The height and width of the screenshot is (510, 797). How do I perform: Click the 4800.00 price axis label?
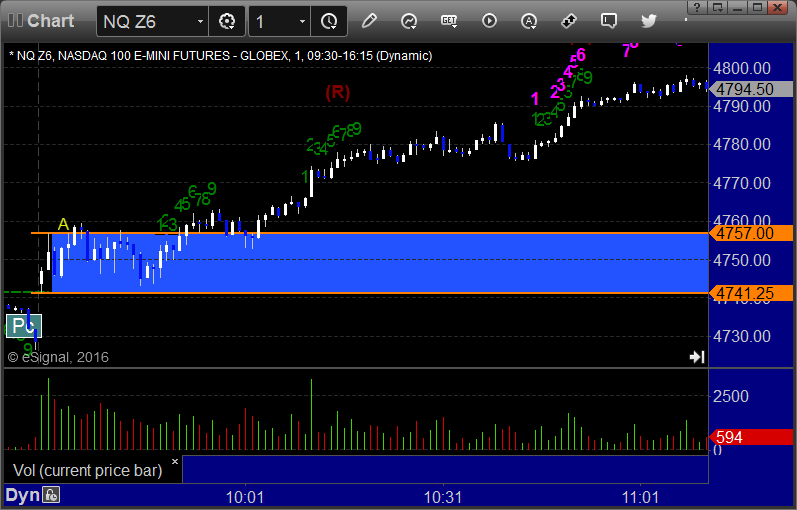pyautogui.click(x=742, y=68)
